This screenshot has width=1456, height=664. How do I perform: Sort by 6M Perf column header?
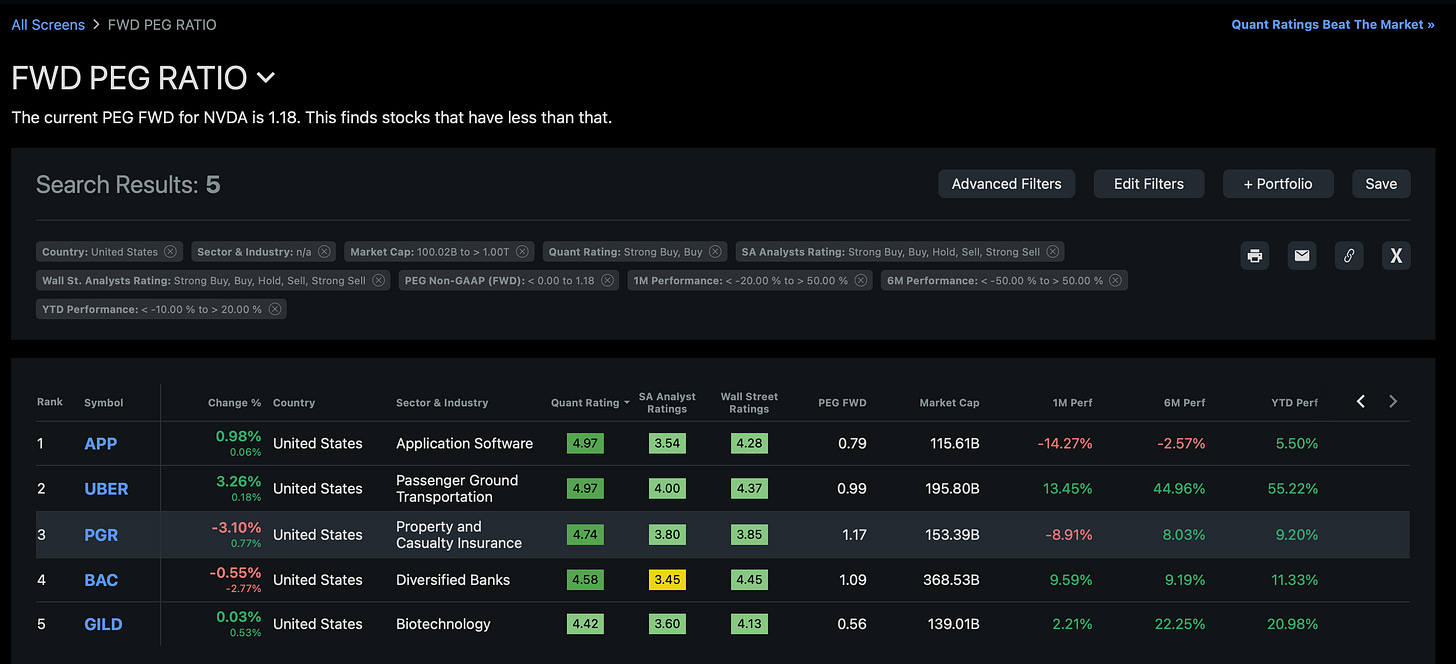pyautogui.click(x=1185, y=403)
